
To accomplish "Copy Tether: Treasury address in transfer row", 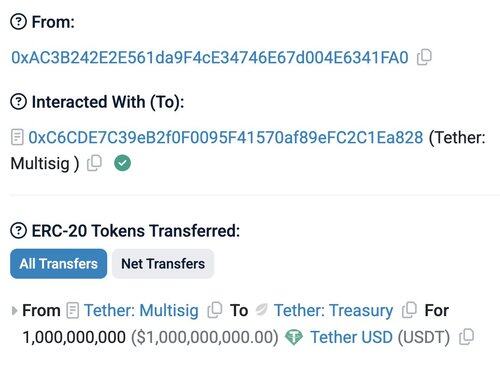I will click(x=409, y=310).
